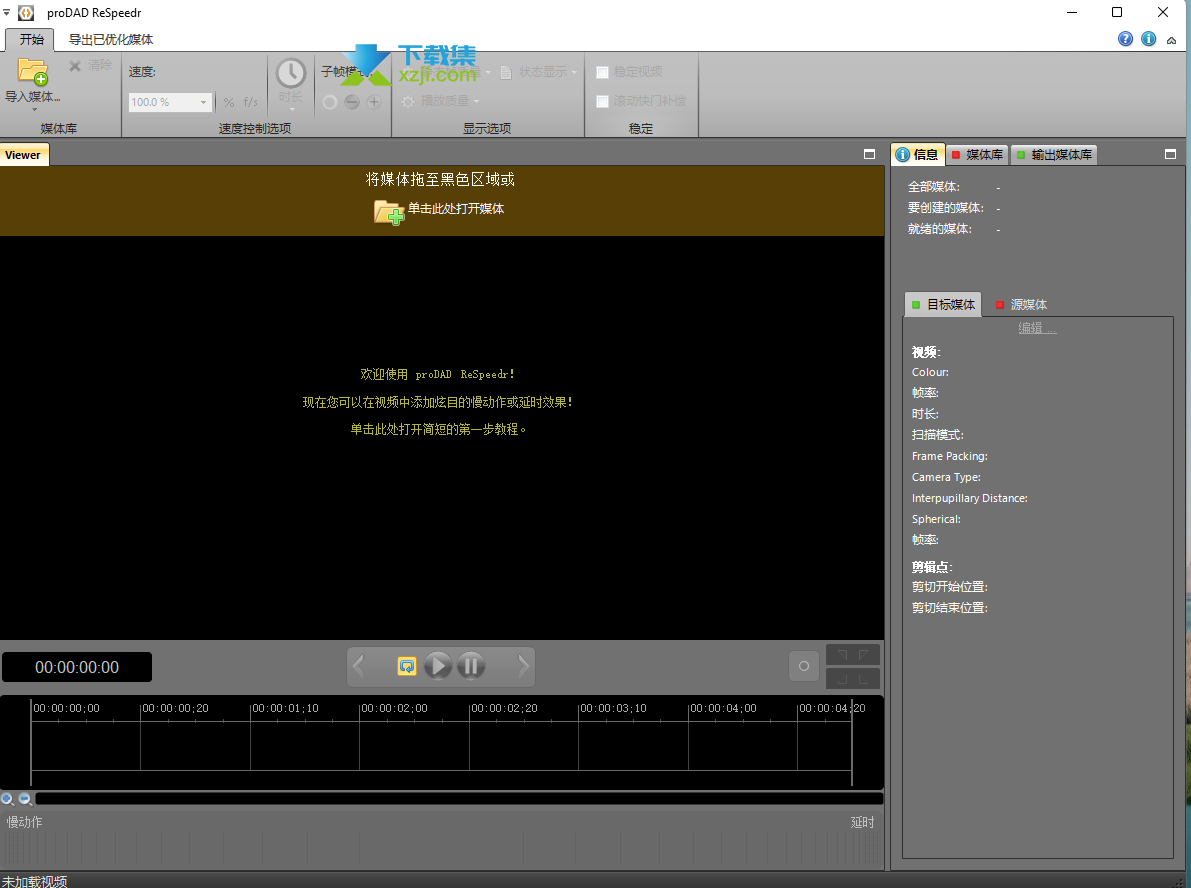Image resolution: width=1191 pixels, height=888 pixels.
Task: Maximize the Viewer panel
Action: (x=870, y=154)
